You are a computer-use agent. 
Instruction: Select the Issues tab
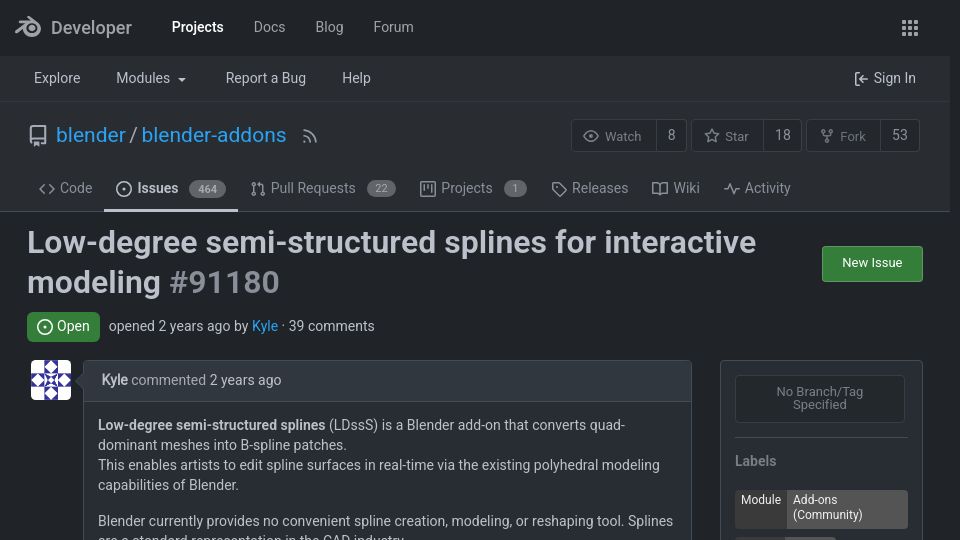171,189
